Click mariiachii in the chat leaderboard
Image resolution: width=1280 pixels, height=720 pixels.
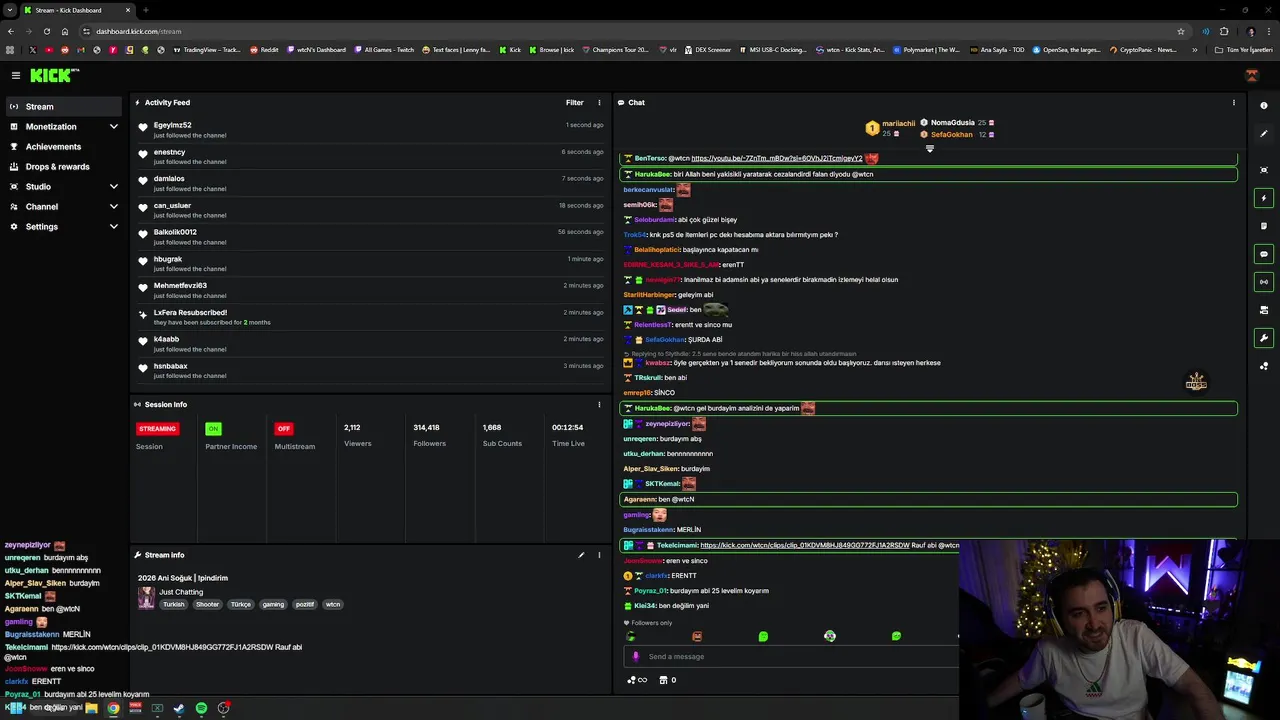(898, 124)
